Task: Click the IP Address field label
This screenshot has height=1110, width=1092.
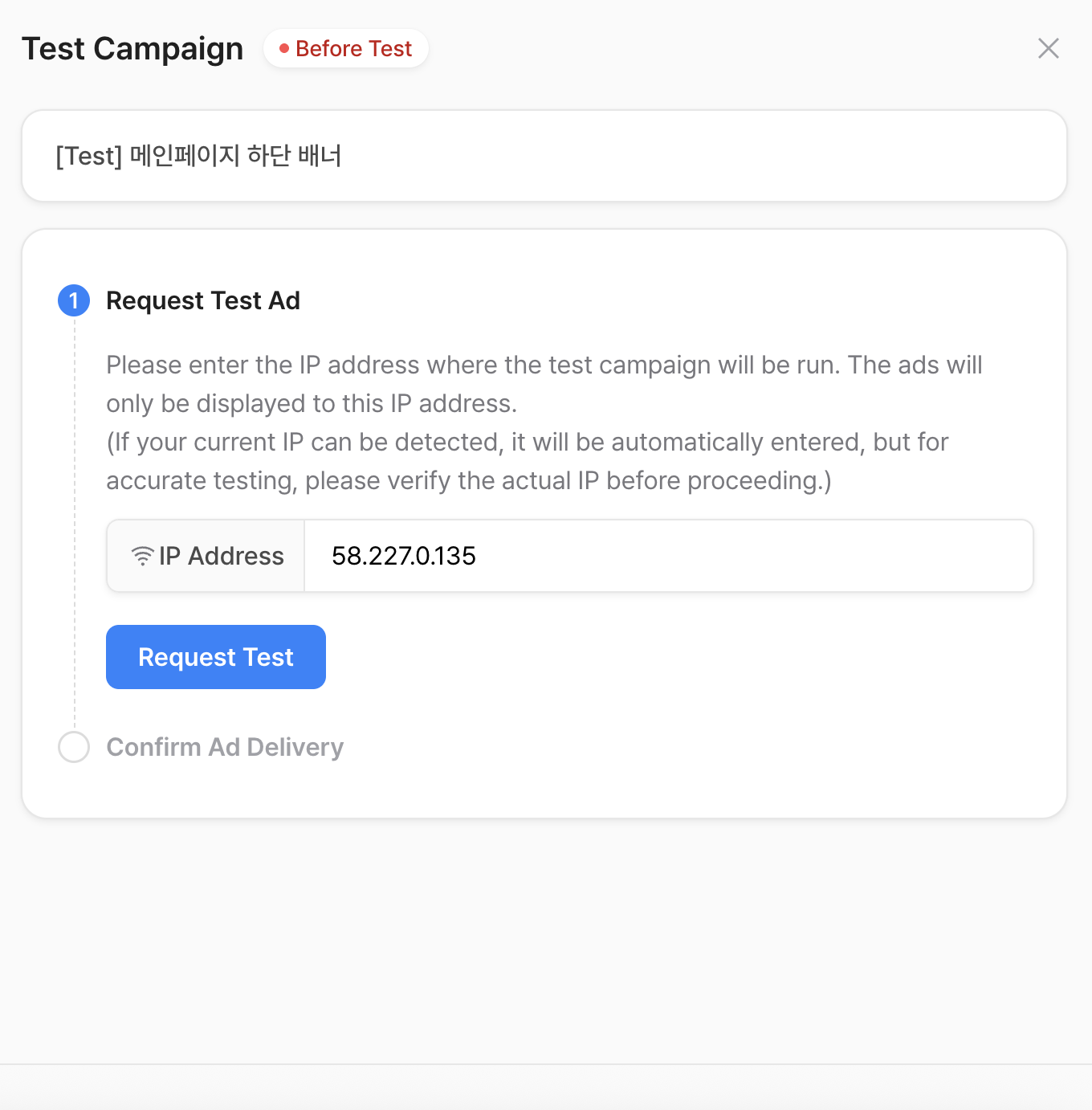Action: click(x=221, y=556)
